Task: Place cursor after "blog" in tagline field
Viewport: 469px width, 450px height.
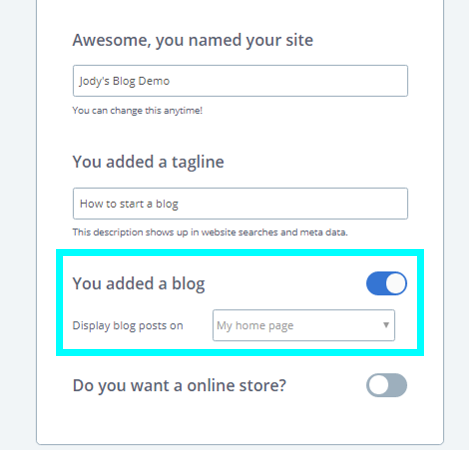Action: coord(179,204)
